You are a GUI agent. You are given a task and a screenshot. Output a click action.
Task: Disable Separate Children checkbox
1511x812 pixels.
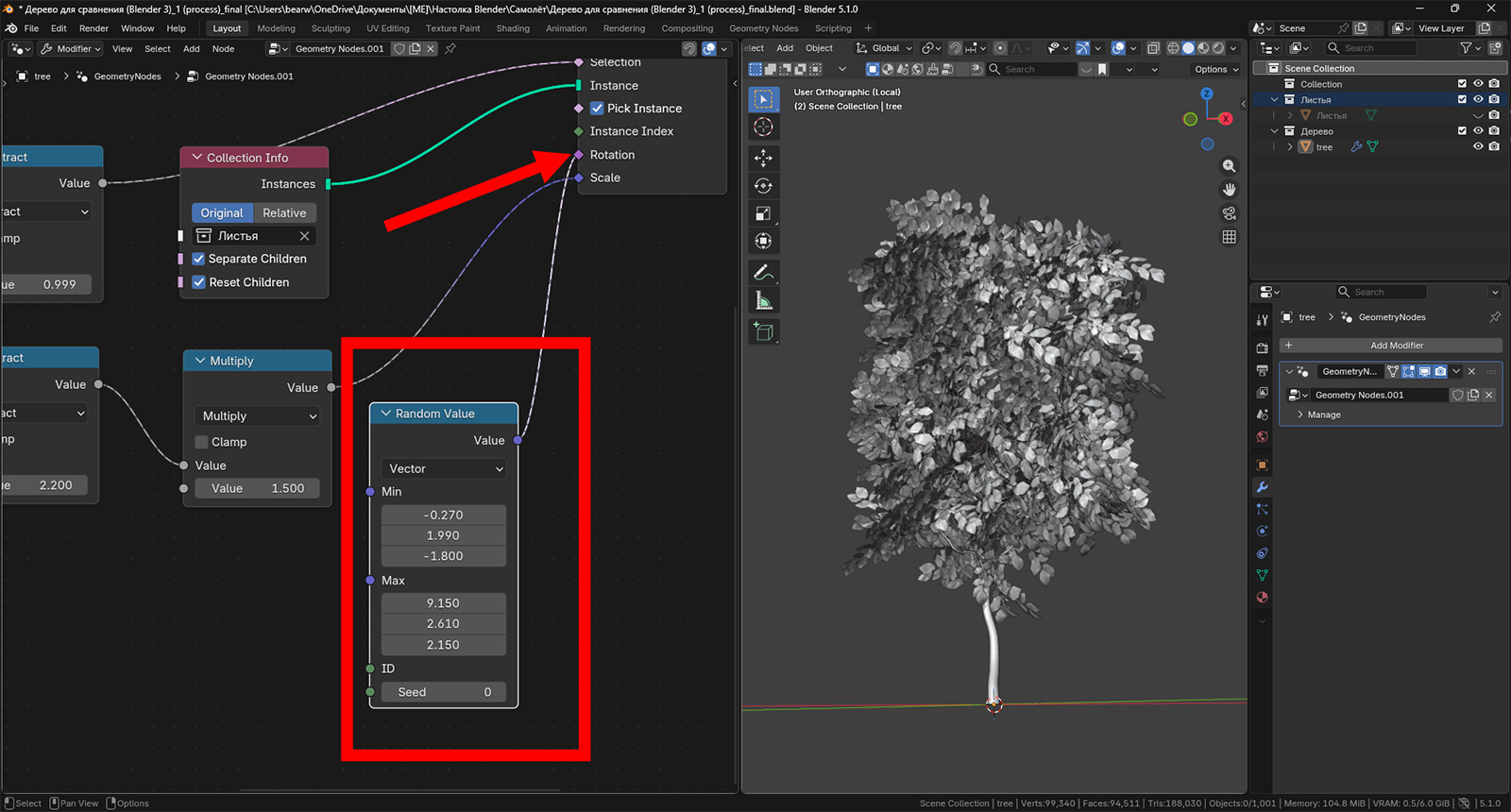[x=198, y=259]
